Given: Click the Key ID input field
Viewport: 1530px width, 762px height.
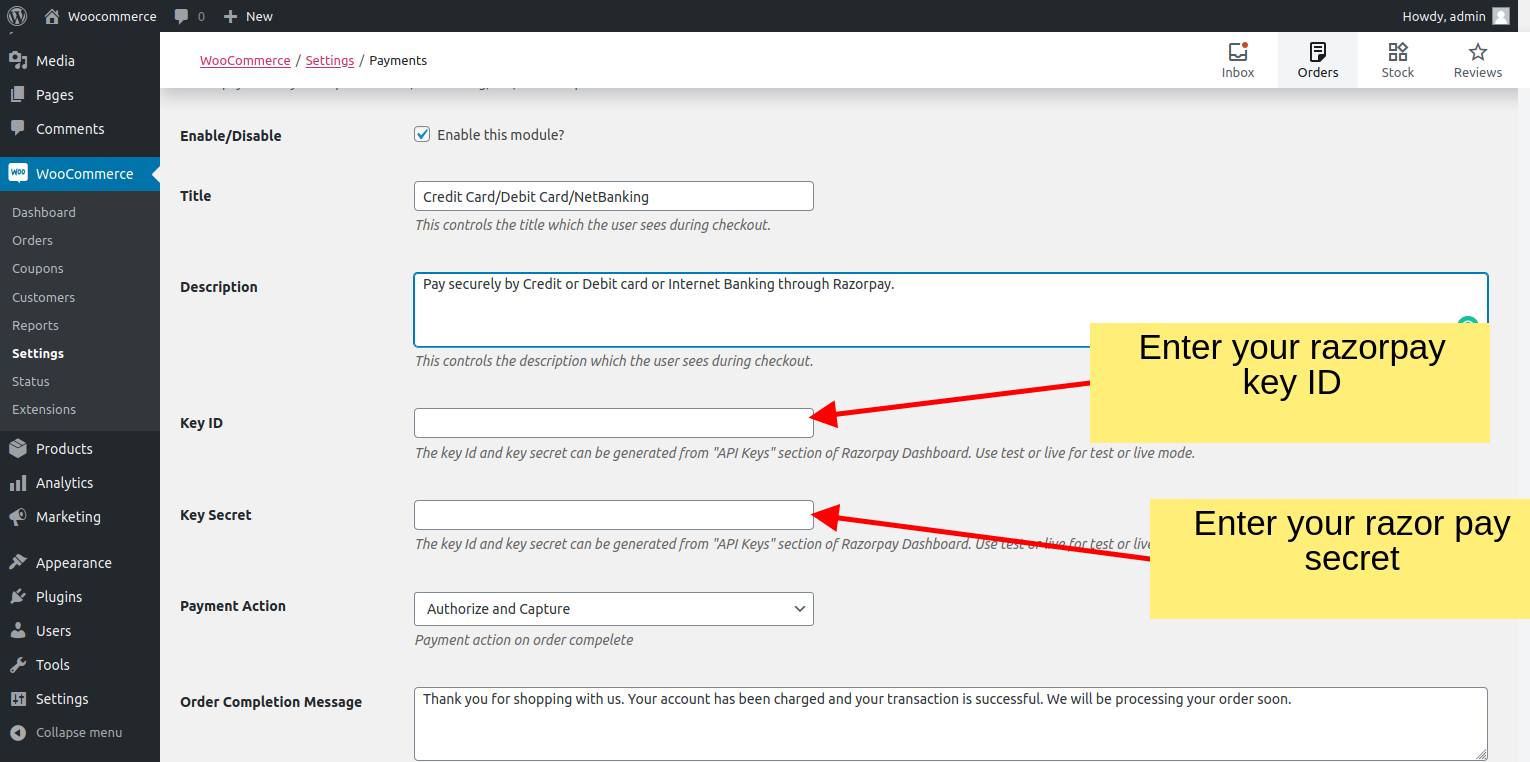Looking at the screenshot, I should [x=614, y=423].
